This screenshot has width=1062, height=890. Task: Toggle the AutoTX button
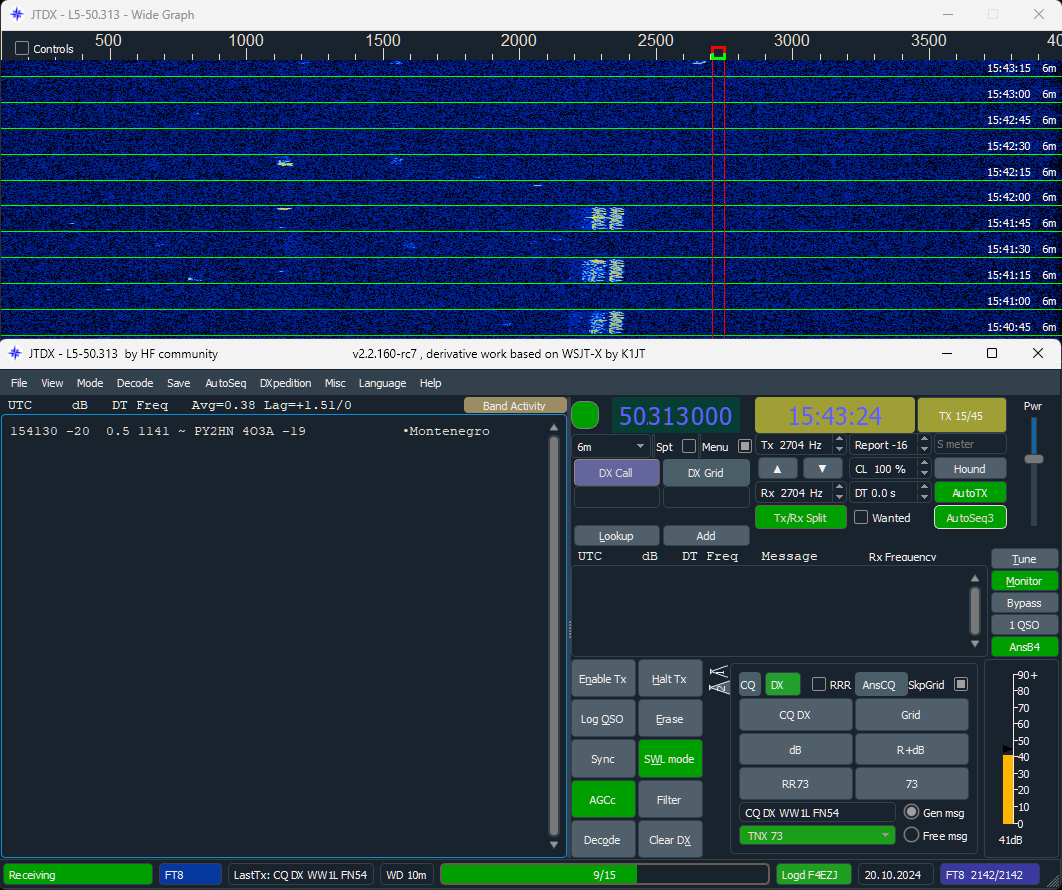[970, 493]
